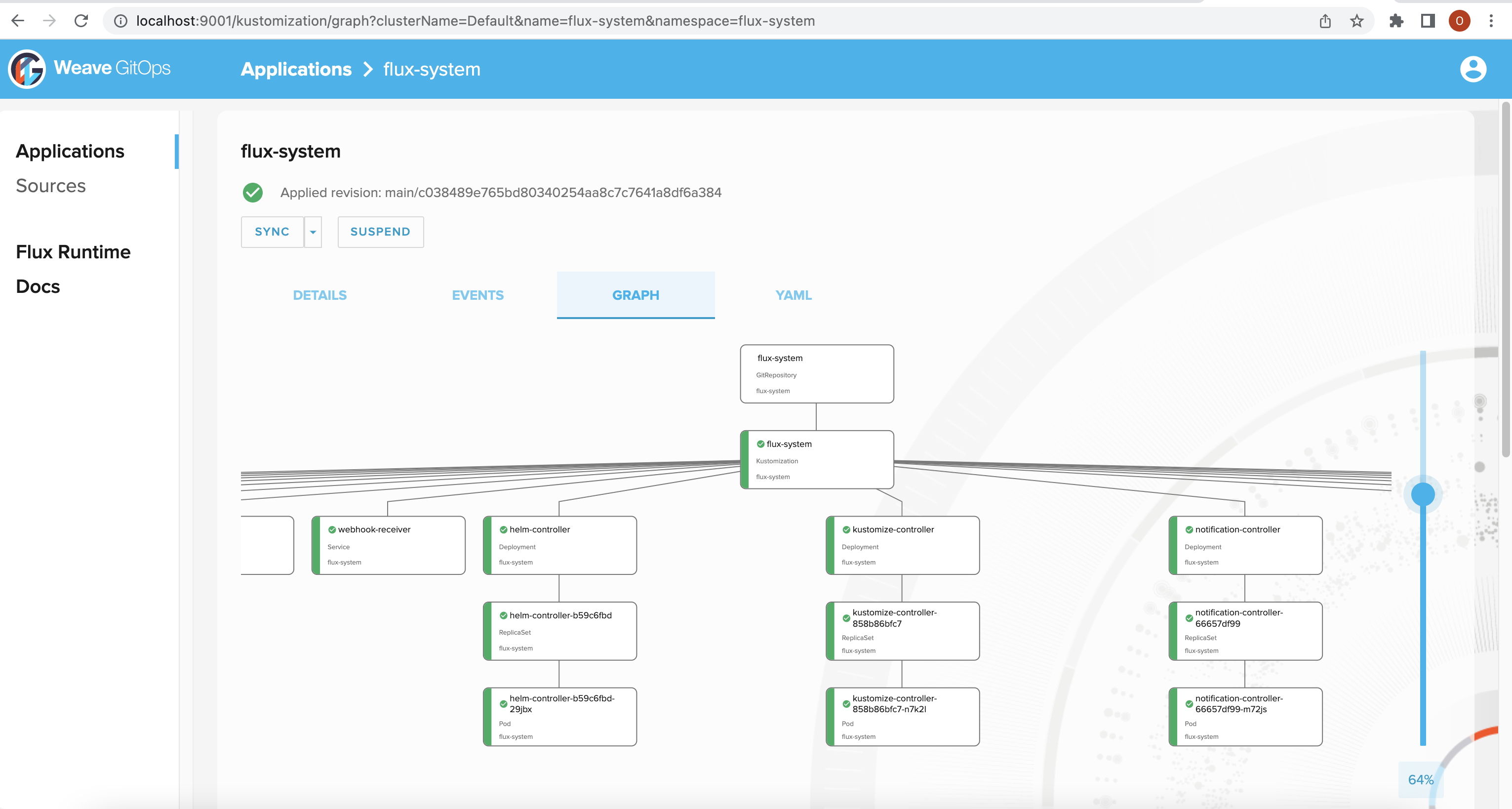
Task: Click the graph zoom slider handle
Action: [x=1422, y=494]
